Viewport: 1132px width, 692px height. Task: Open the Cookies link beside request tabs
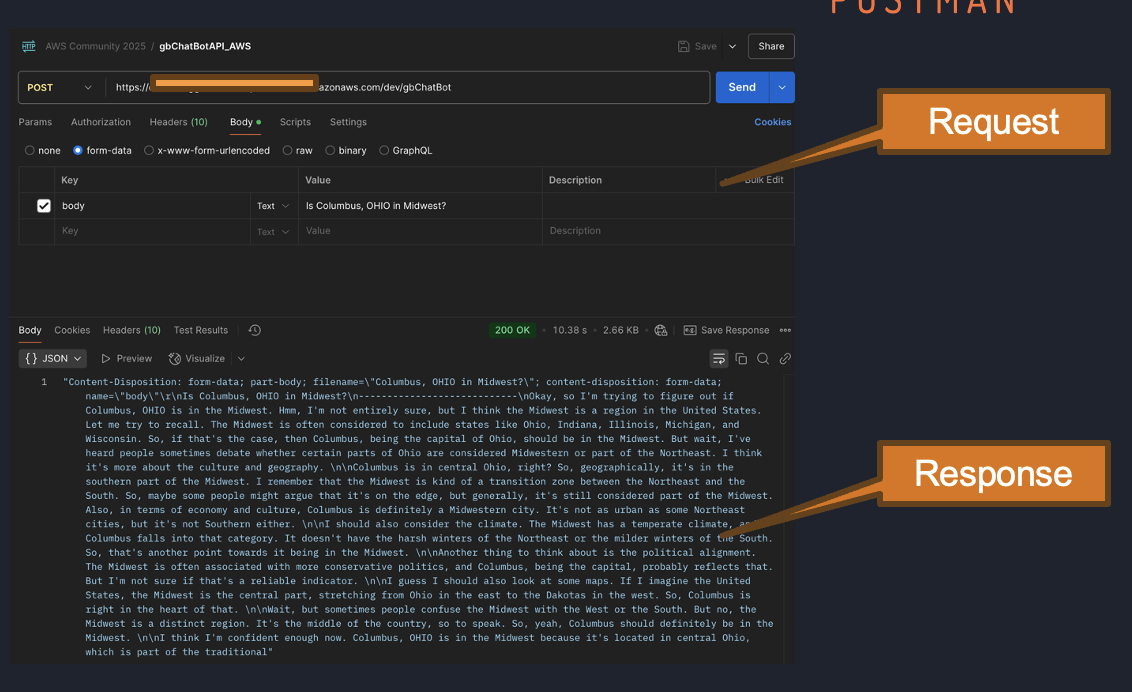(x=772, y=122)
